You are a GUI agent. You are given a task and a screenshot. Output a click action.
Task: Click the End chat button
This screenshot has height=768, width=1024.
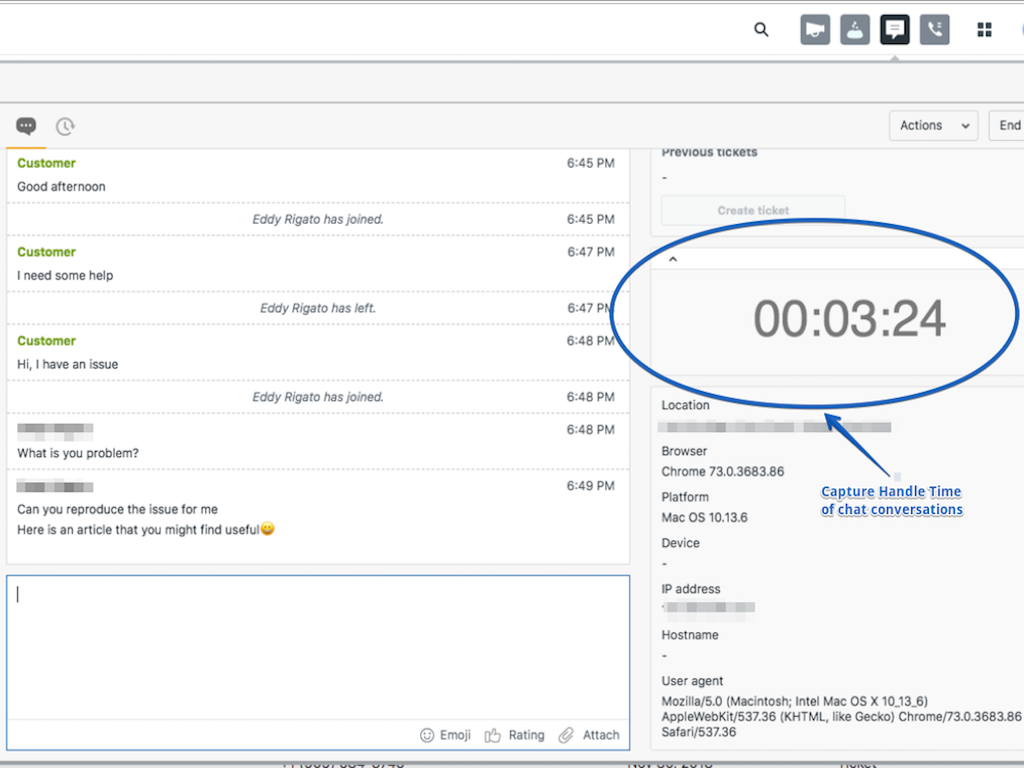[x=1008, y=126]
